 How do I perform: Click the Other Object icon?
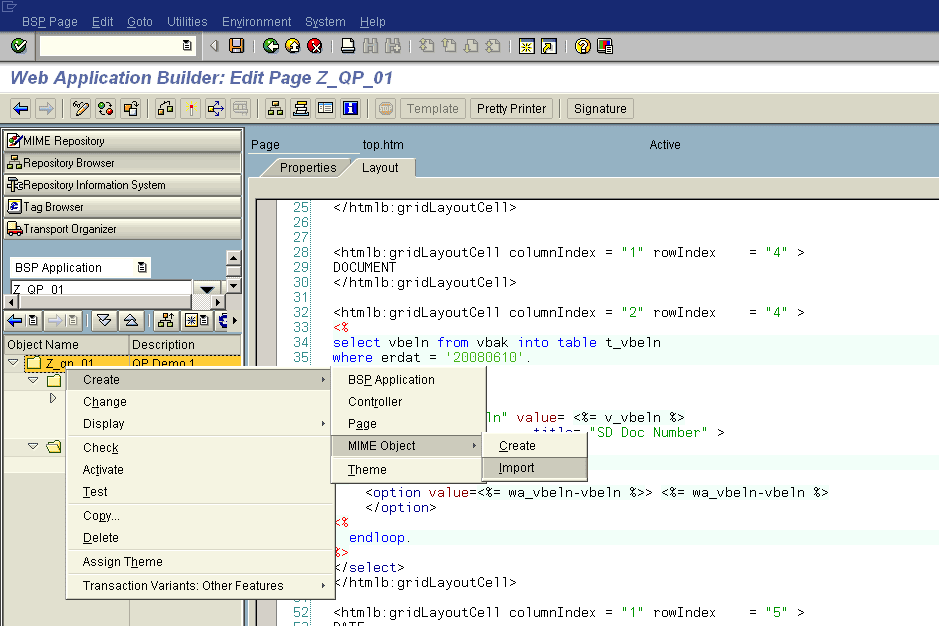(x=131, y=108)
